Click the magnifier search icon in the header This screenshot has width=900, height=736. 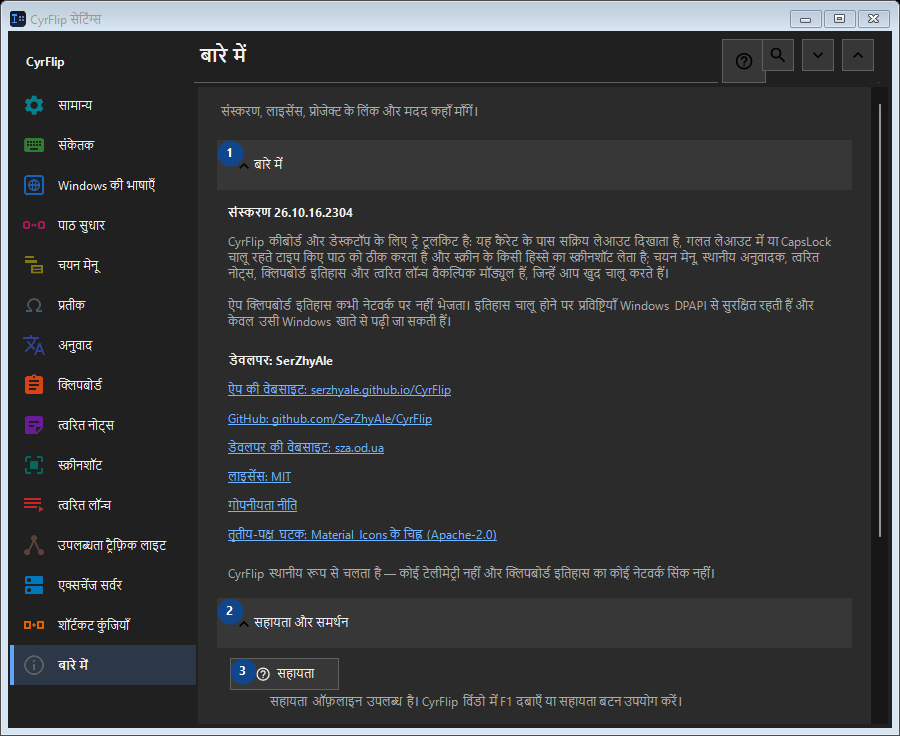click(778, 55)
